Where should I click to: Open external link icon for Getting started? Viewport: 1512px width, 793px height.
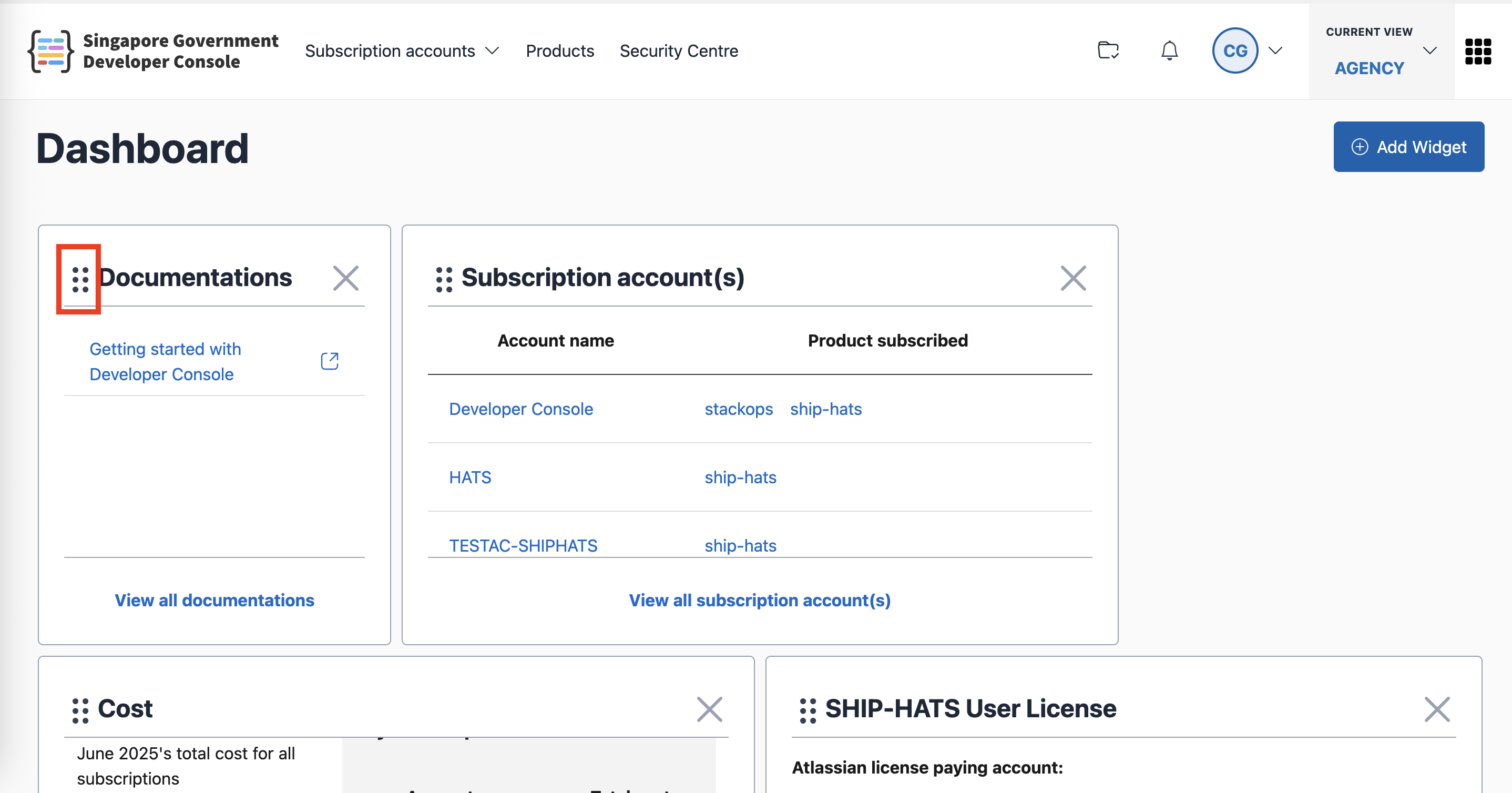tap(329, 361)
